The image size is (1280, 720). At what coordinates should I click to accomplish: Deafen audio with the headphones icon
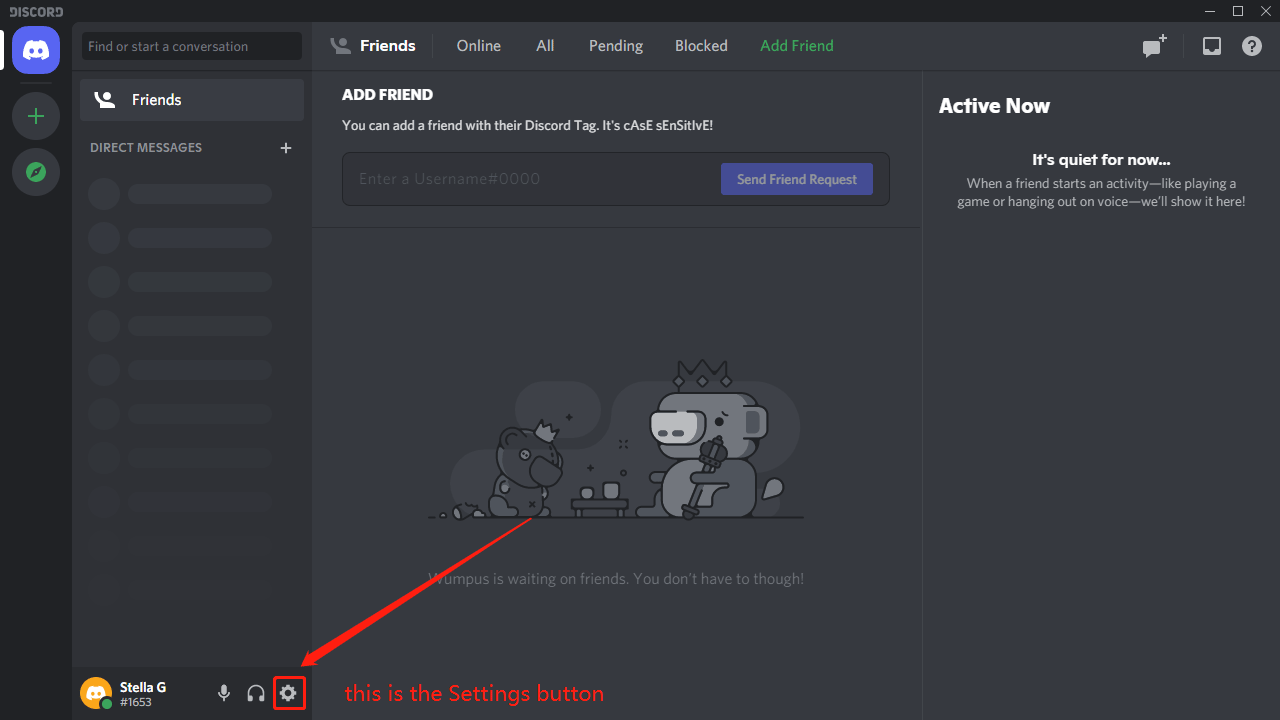(256, 693)
